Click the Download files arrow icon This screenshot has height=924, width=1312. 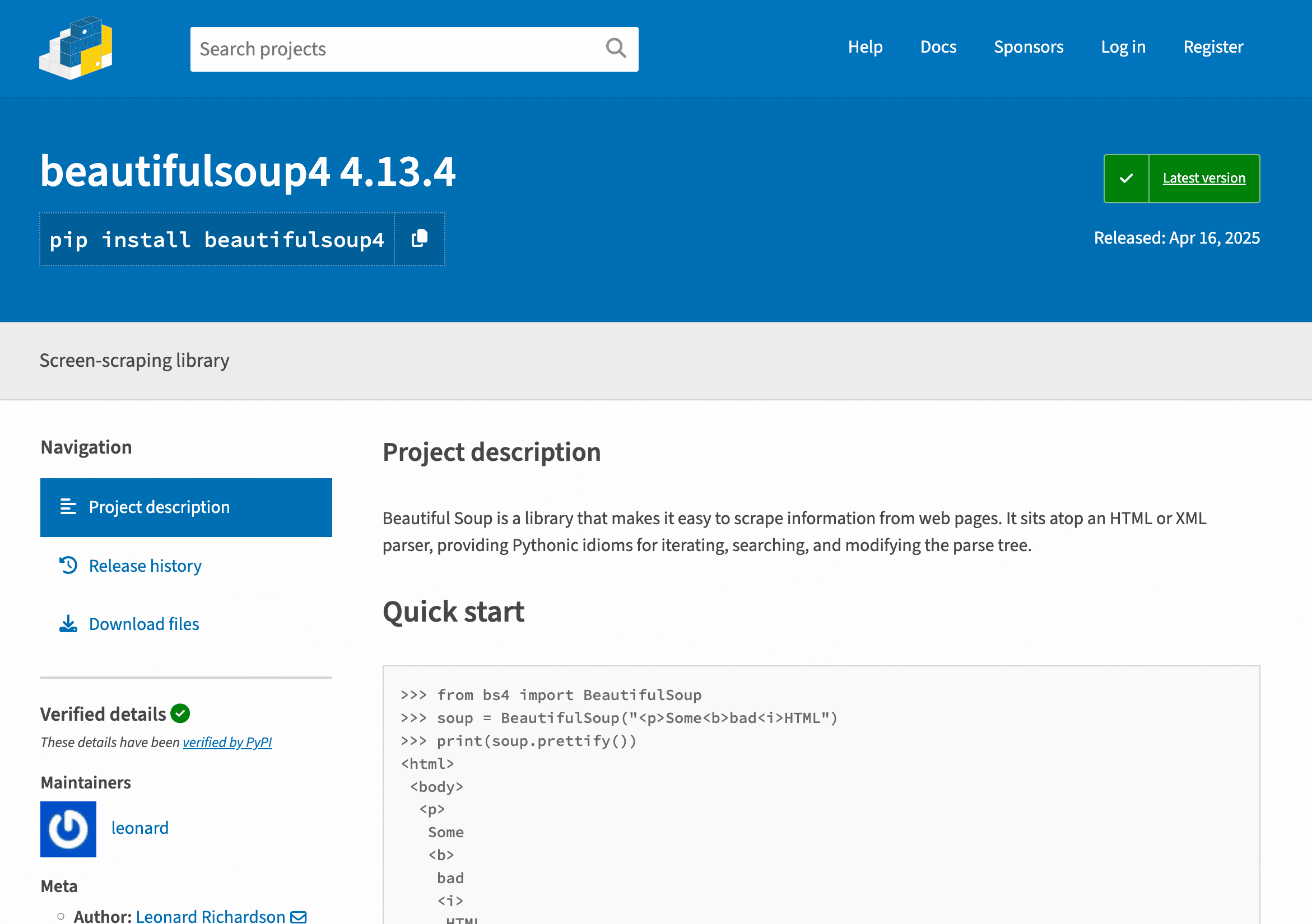[68, 624]
